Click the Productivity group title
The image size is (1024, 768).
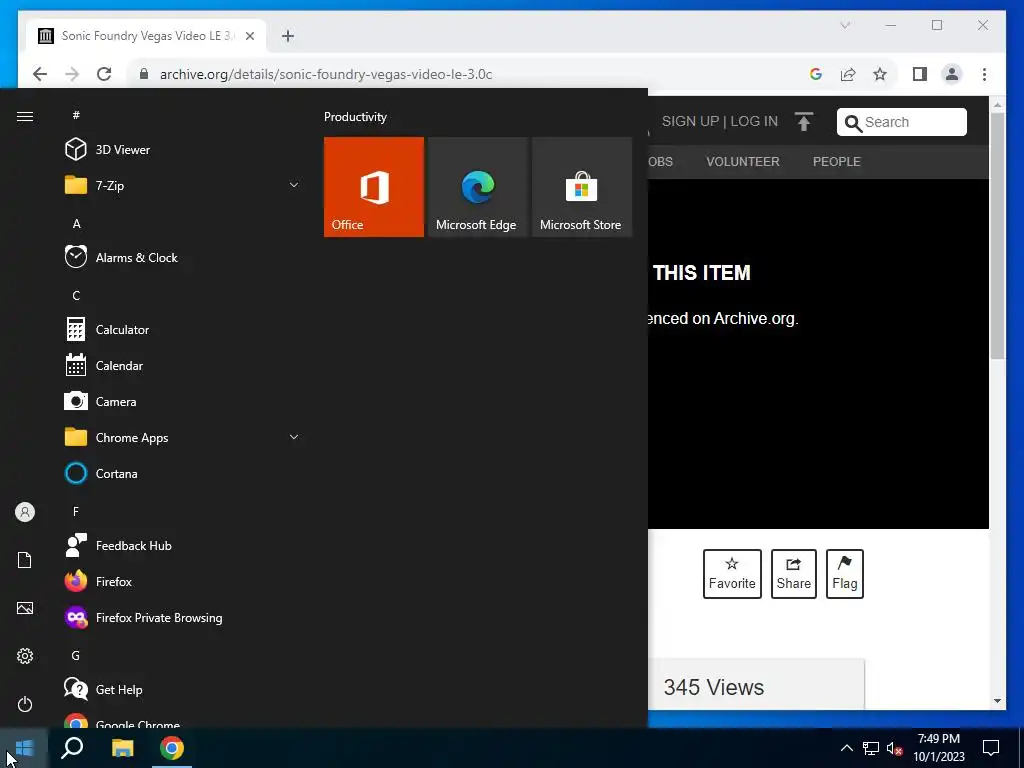(355, 117)
